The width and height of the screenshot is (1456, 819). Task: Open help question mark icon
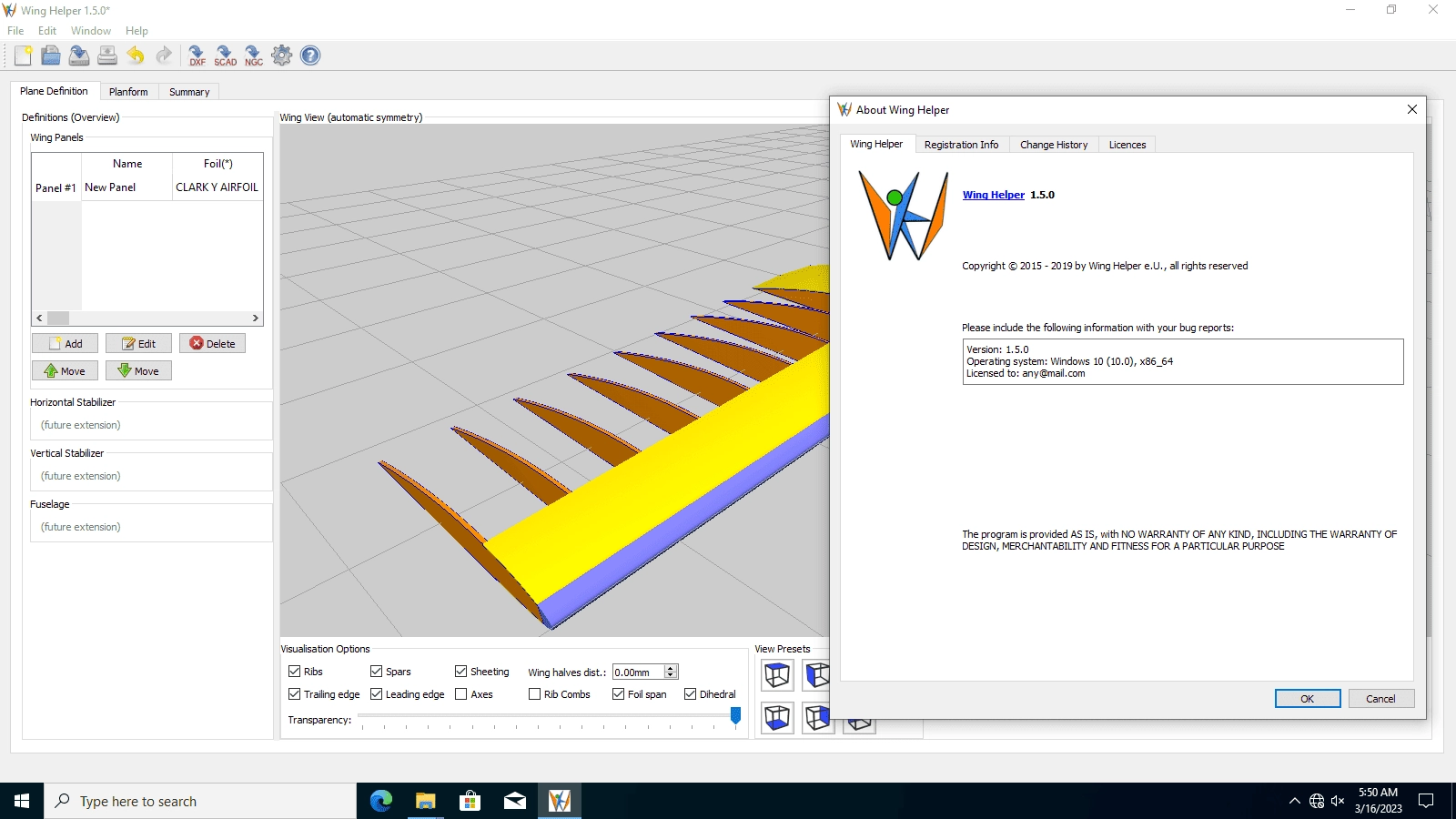coord(310,56)
